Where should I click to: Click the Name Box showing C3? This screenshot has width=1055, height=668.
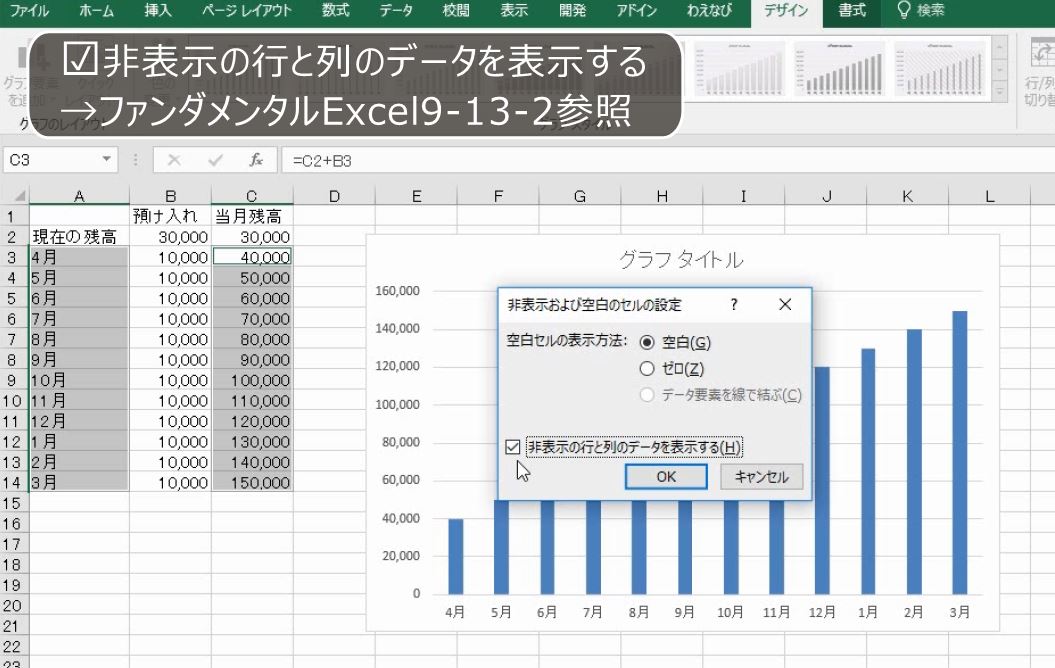[51, 160]
